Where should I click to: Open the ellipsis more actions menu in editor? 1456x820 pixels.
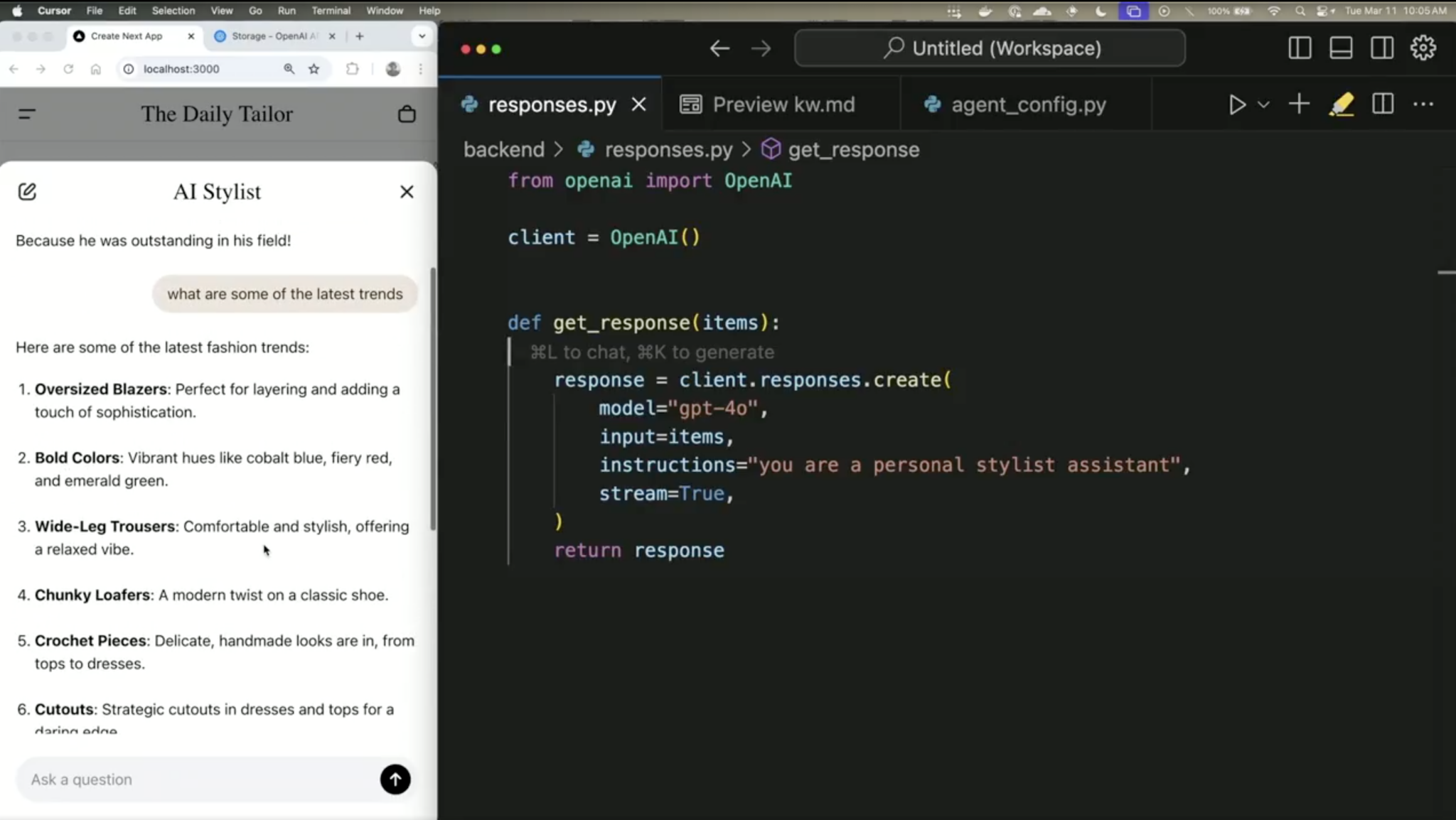[1423, 104]
